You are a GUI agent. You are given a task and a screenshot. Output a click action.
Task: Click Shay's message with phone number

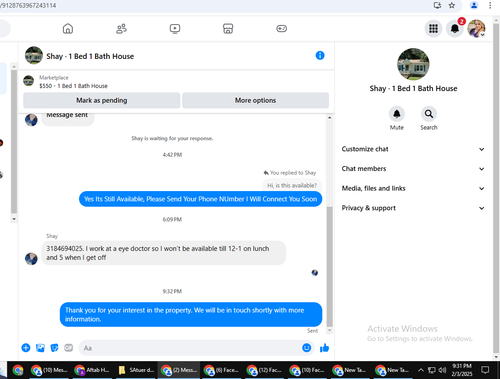(x=163, y=253)
